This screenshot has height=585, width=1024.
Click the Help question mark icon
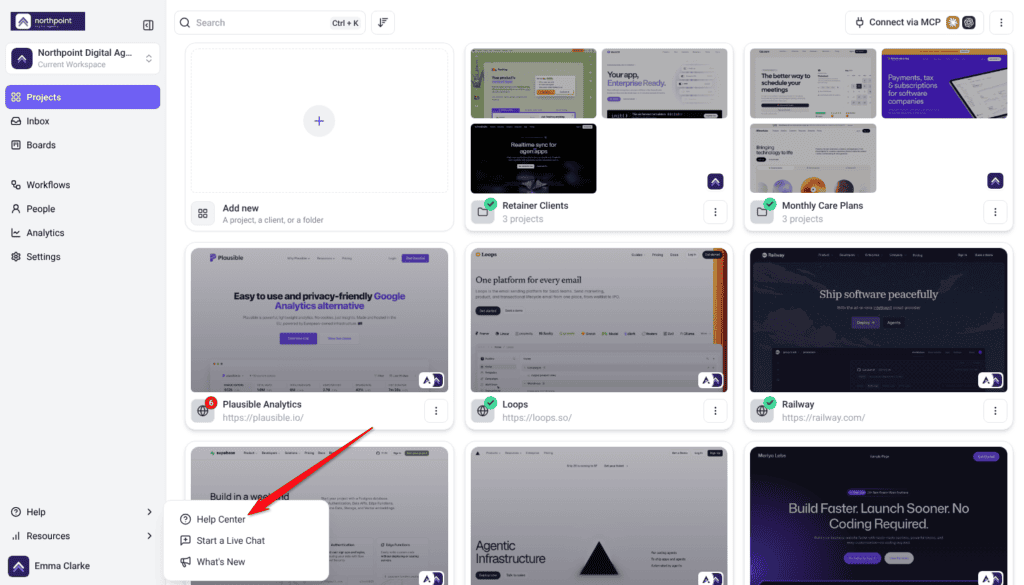16,512
